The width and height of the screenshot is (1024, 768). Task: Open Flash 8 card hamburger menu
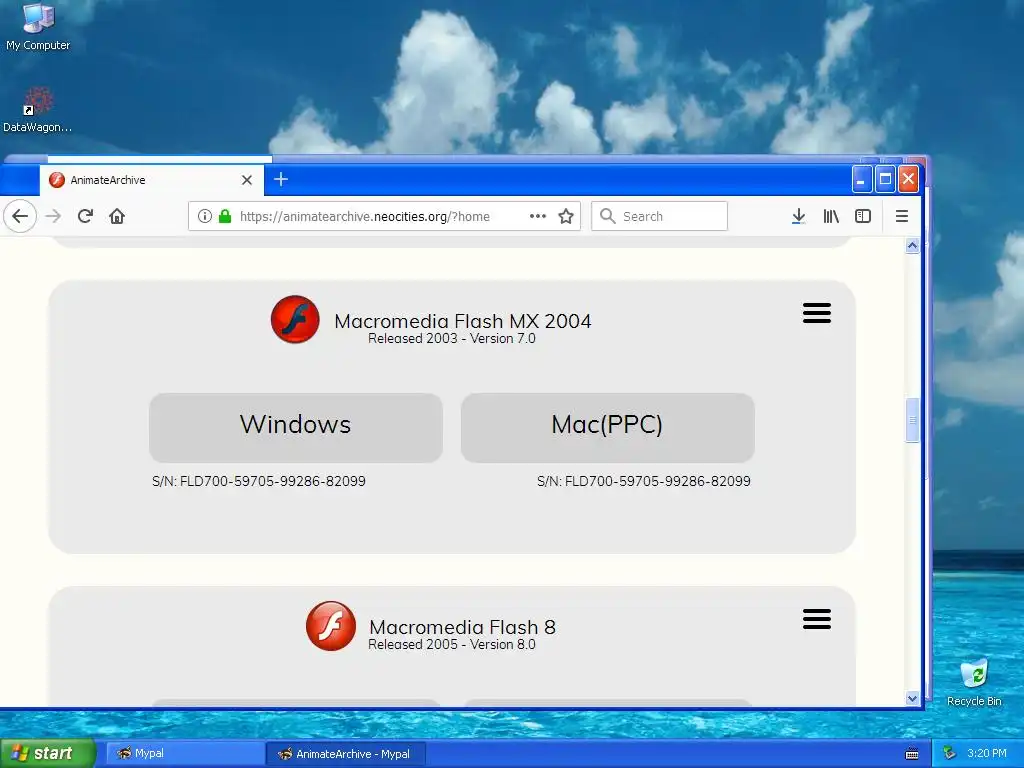pyautogui.click(x=817, y=618)
